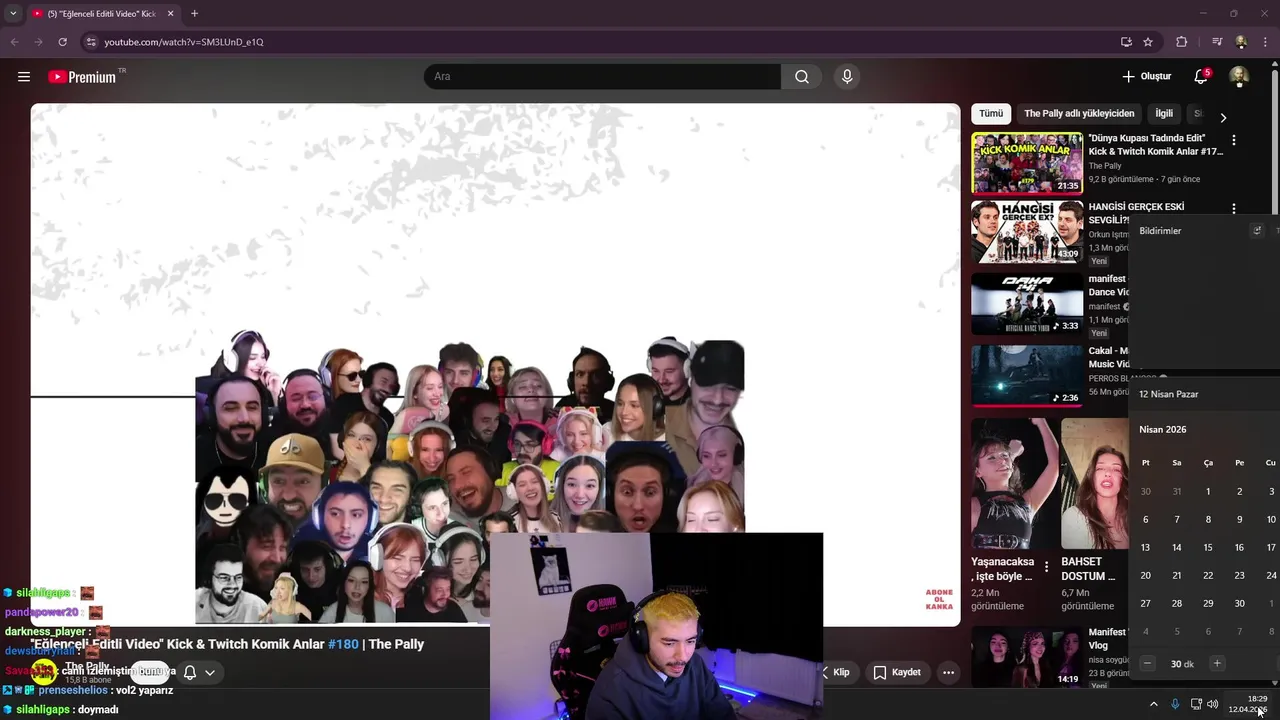Open taskbar volume speaker icon
The image size is (1280, 720).
1213,704
